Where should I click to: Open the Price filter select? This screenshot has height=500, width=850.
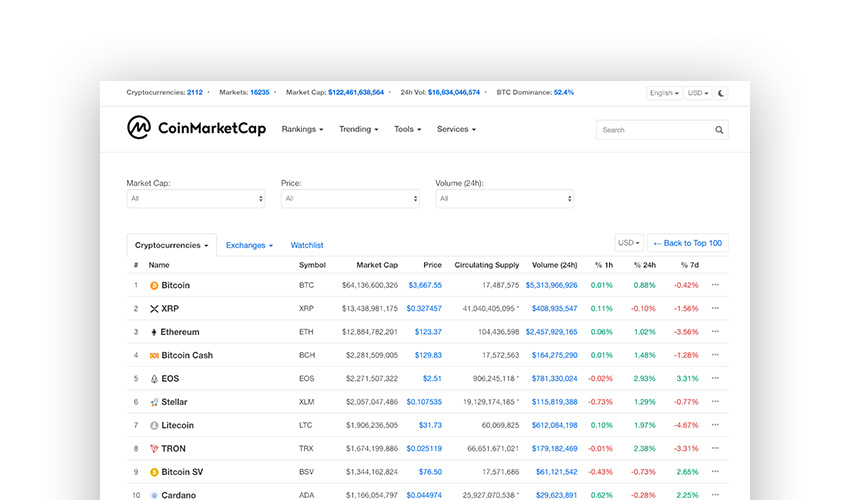[x=350, y=198]
